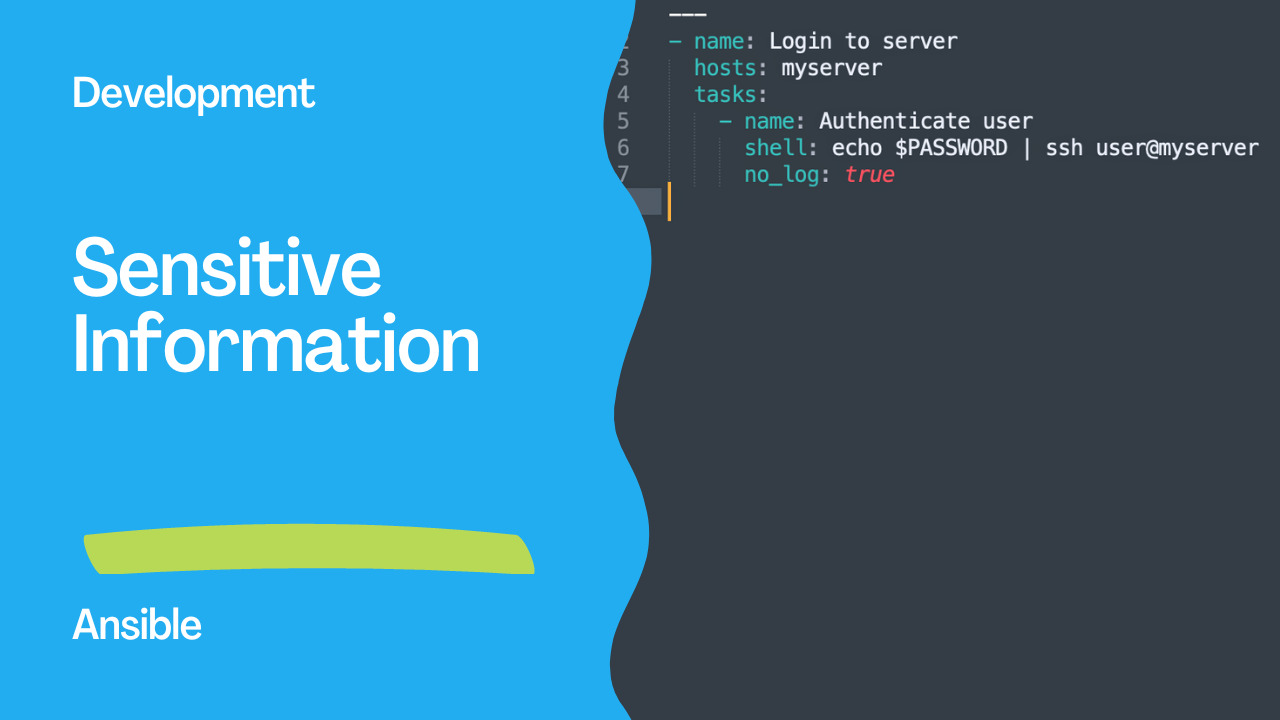Click the dark code editor background panel

click(950, 450)
